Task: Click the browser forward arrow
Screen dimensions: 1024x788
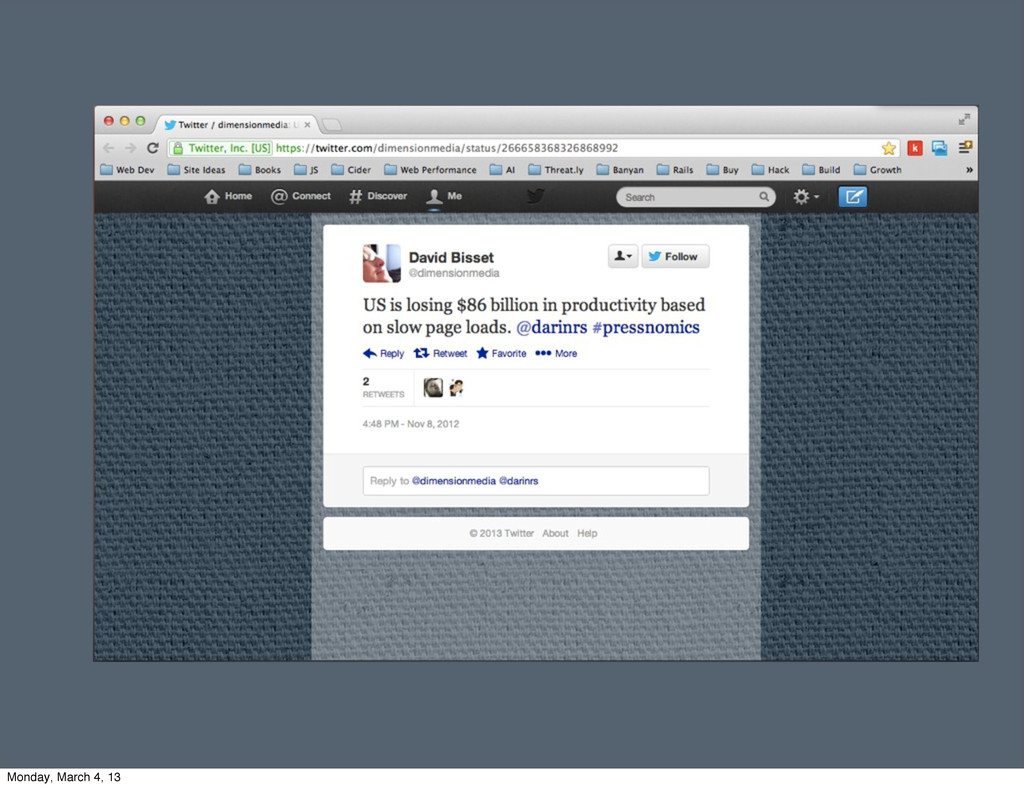Action: coord(130,148)
